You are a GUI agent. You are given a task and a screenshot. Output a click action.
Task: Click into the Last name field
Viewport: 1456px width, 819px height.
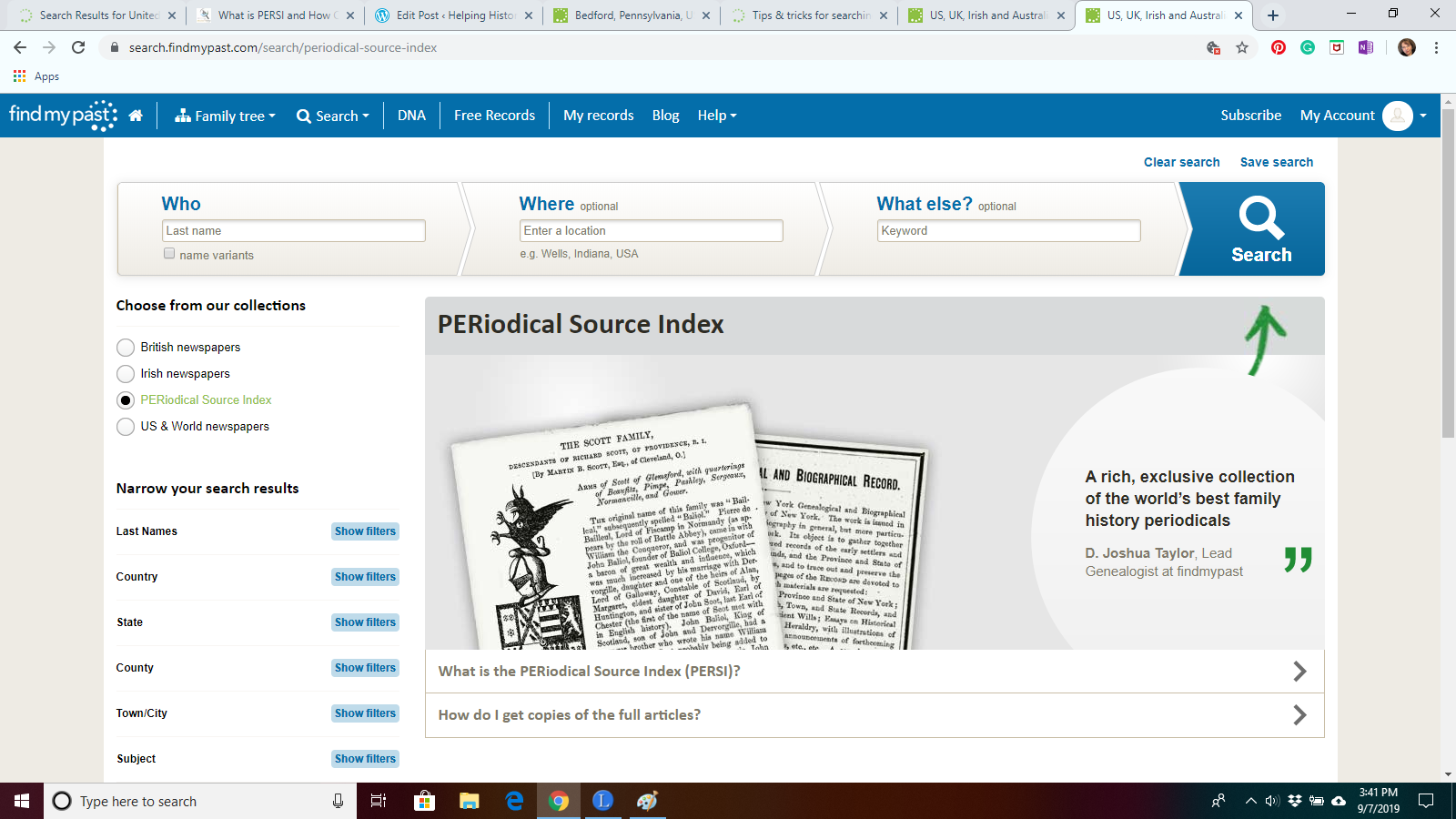tap(293, 231)
